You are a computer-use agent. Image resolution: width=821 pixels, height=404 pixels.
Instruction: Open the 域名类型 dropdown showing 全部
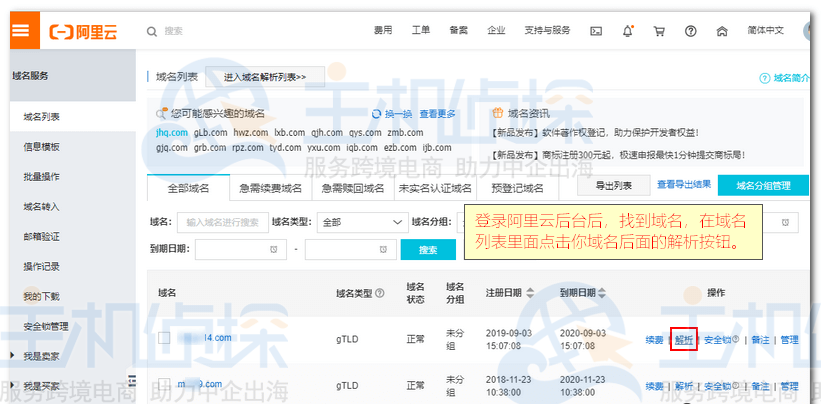click(x=362, y=222)
